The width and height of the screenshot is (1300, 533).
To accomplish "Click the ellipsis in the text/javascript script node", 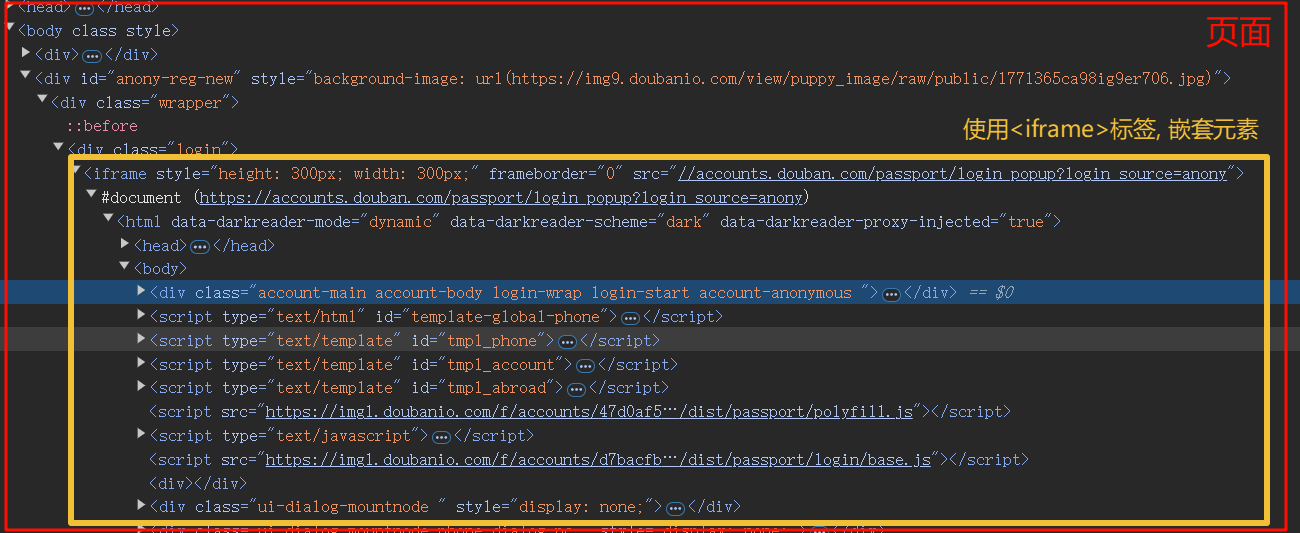I will [441, 437].
